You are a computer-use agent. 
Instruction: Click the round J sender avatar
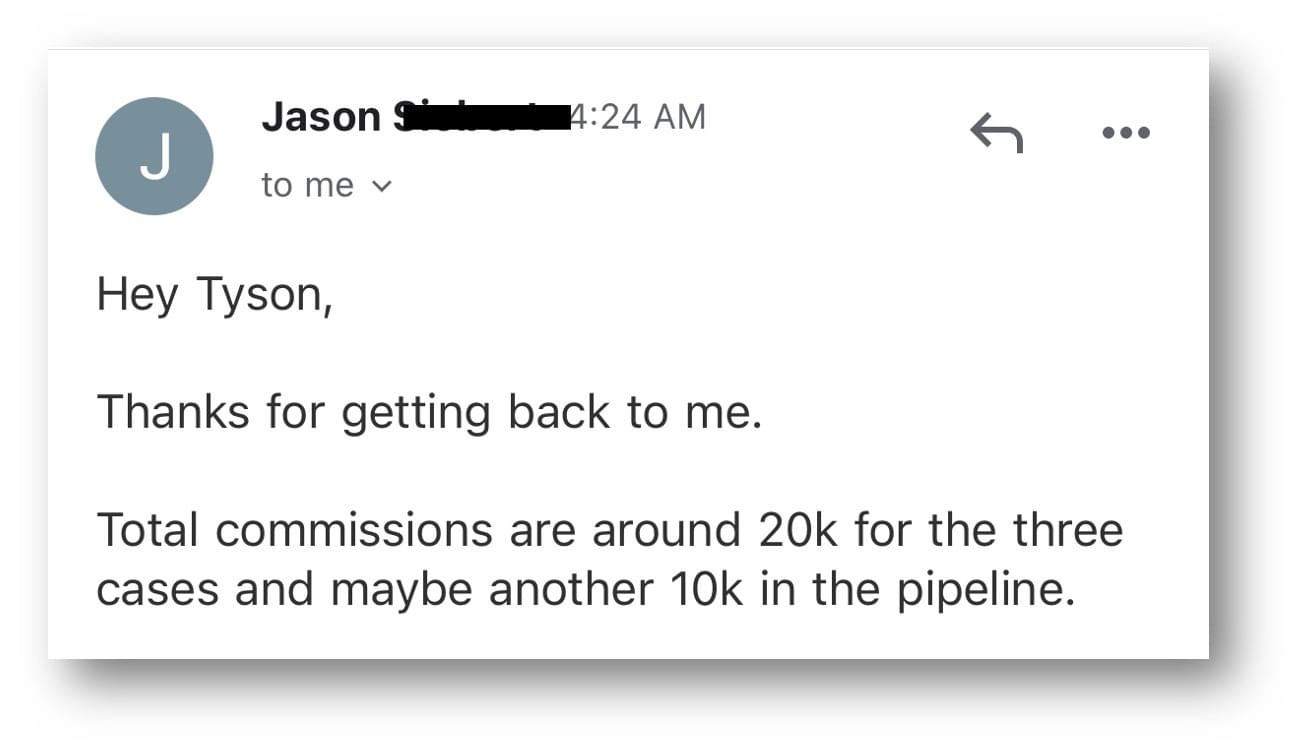coord(154,156)
